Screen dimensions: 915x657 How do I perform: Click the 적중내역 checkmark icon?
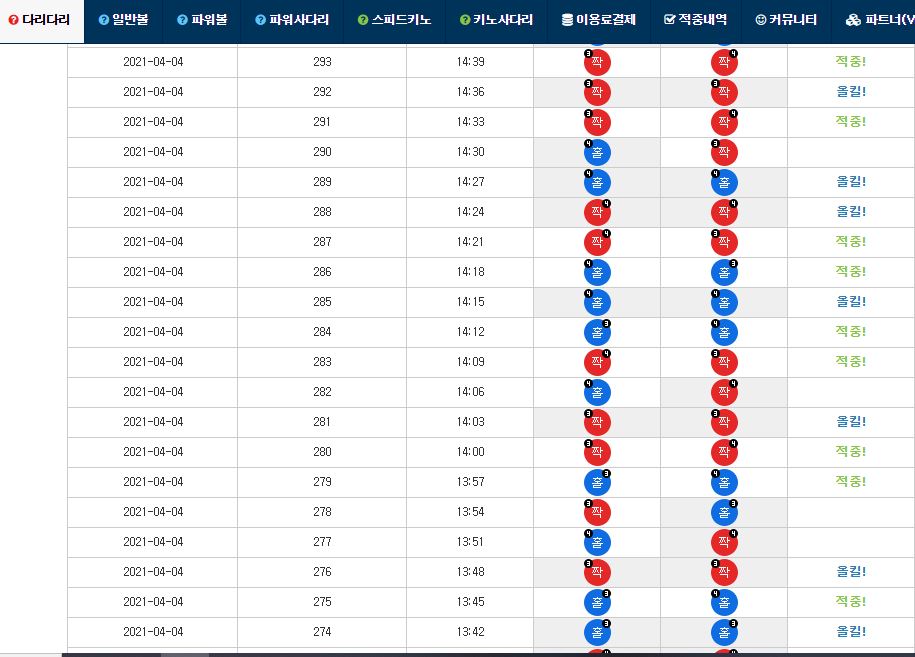pos(669,20)
